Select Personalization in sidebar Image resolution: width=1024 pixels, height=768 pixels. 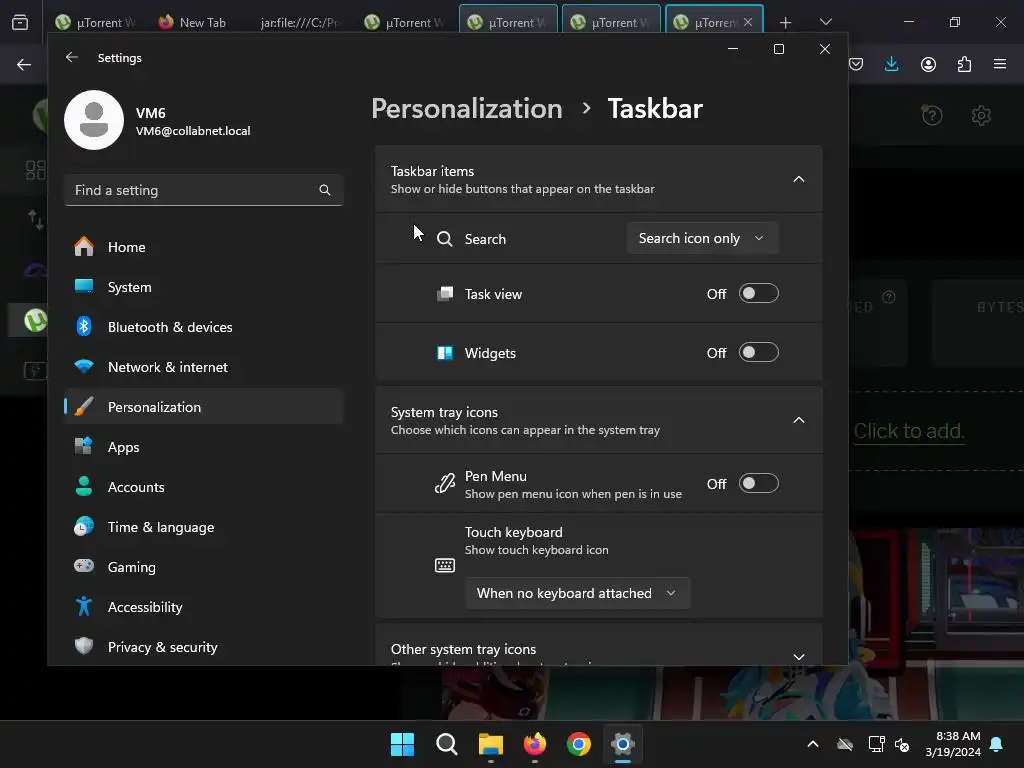[x=203, y=407]
